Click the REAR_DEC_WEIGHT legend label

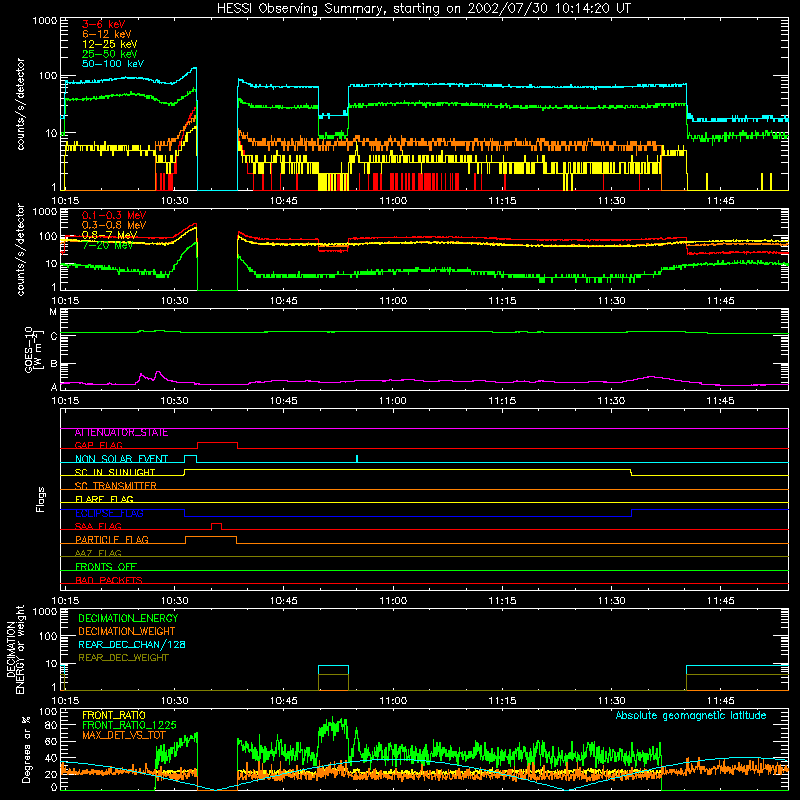[123, 658]
